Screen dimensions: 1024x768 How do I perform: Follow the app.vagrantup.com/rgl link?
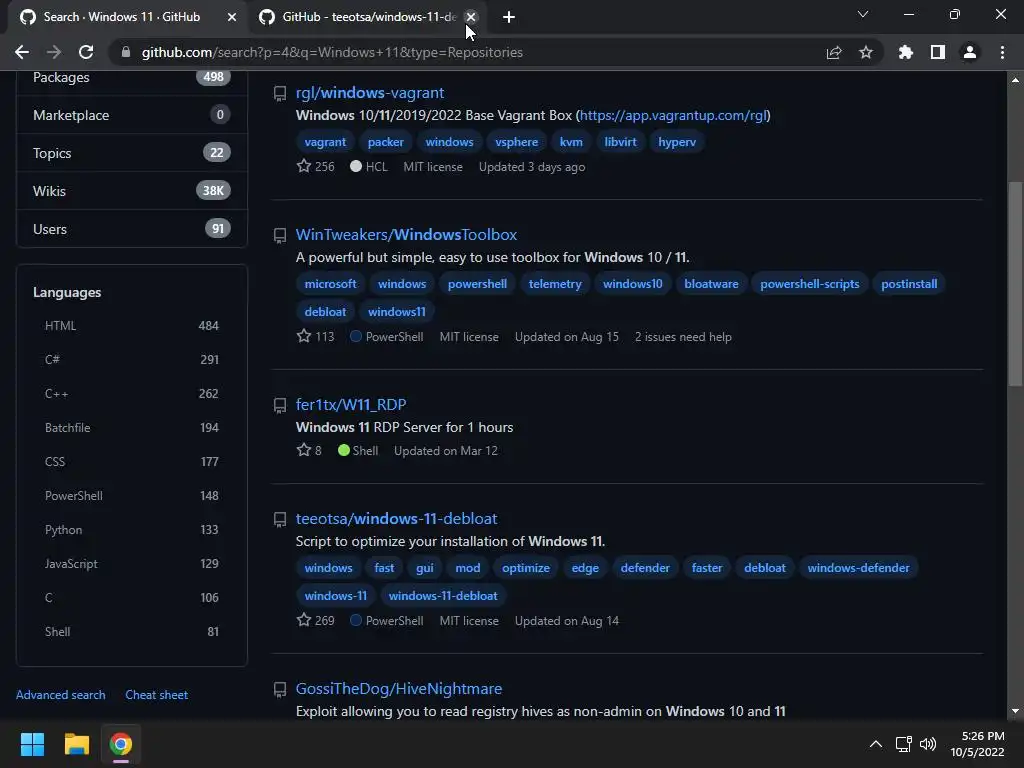click(x=673, y=116)
